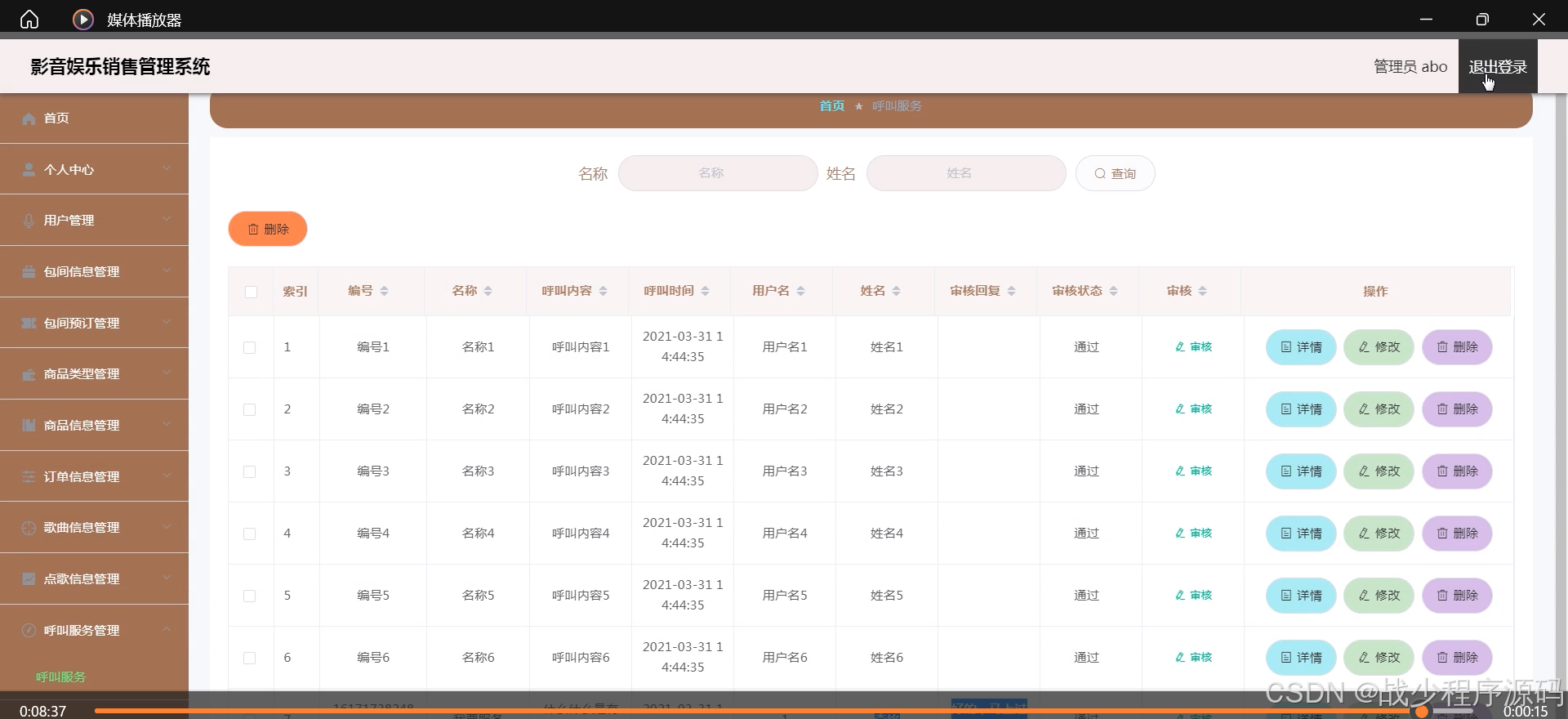Click the home icon in media player title bar
Image resolution: width=1568 pixels, height=719 pixels.
pos(29,19)
